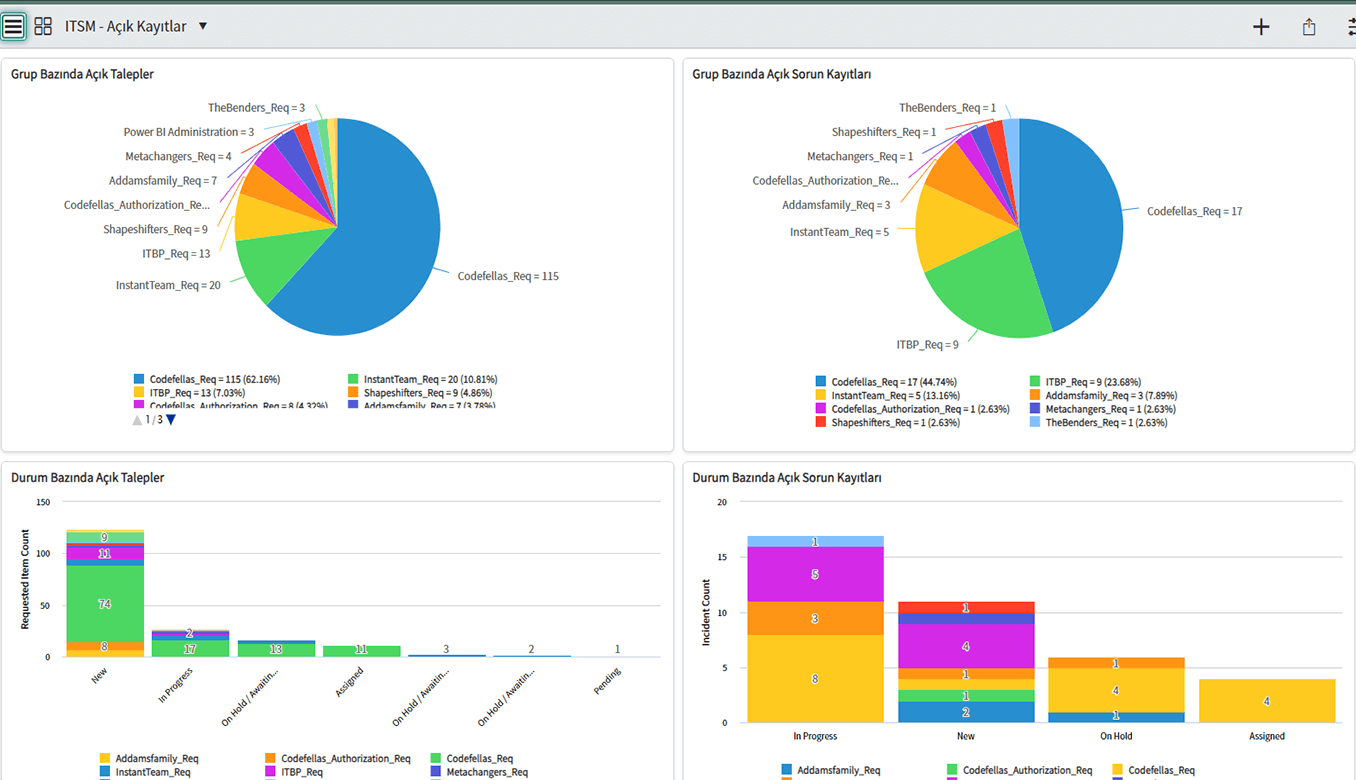1356x780 pixels.
Task: Click Durum Bazında Açık Sorun Kayıtları title
Action: click(x=787, y=478)
